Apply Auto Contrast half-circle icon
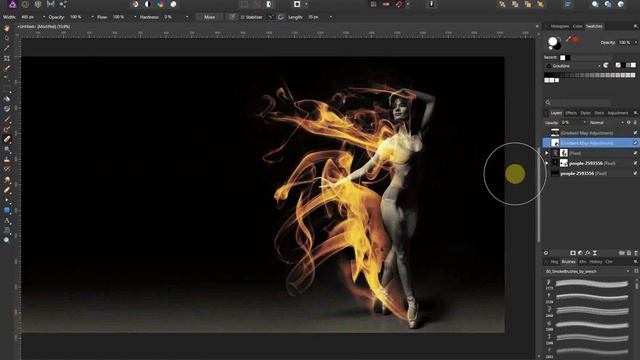This screenshot has width=640, height=360. [148, 4]
